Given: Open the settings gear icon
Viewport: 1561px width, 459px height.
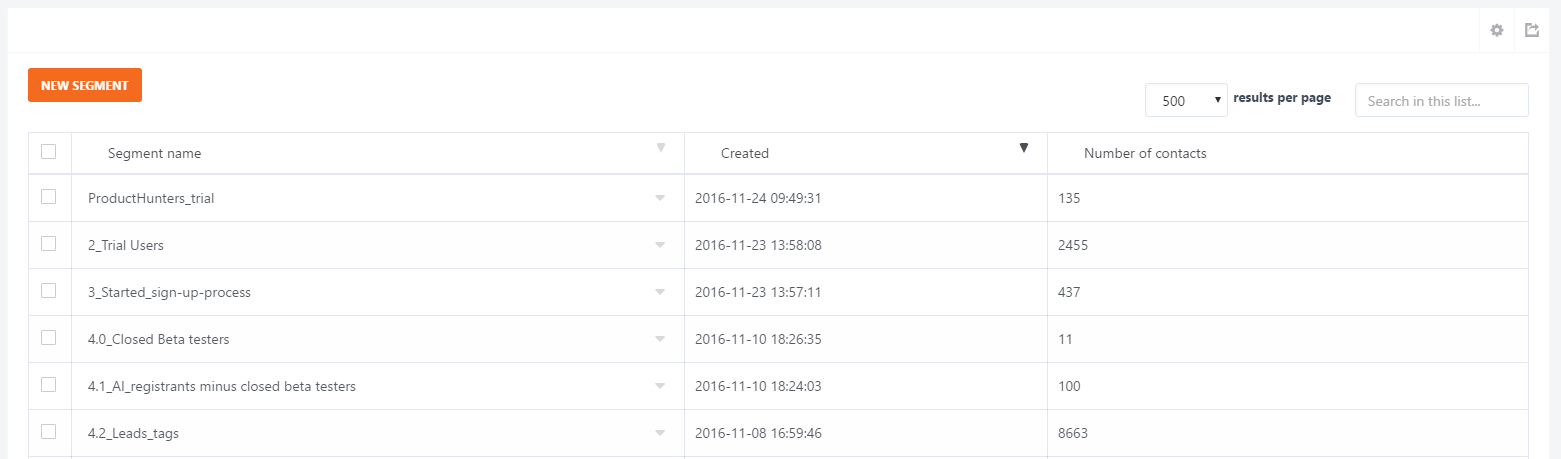Looking at the screenshot, I should click(1497, 30).
